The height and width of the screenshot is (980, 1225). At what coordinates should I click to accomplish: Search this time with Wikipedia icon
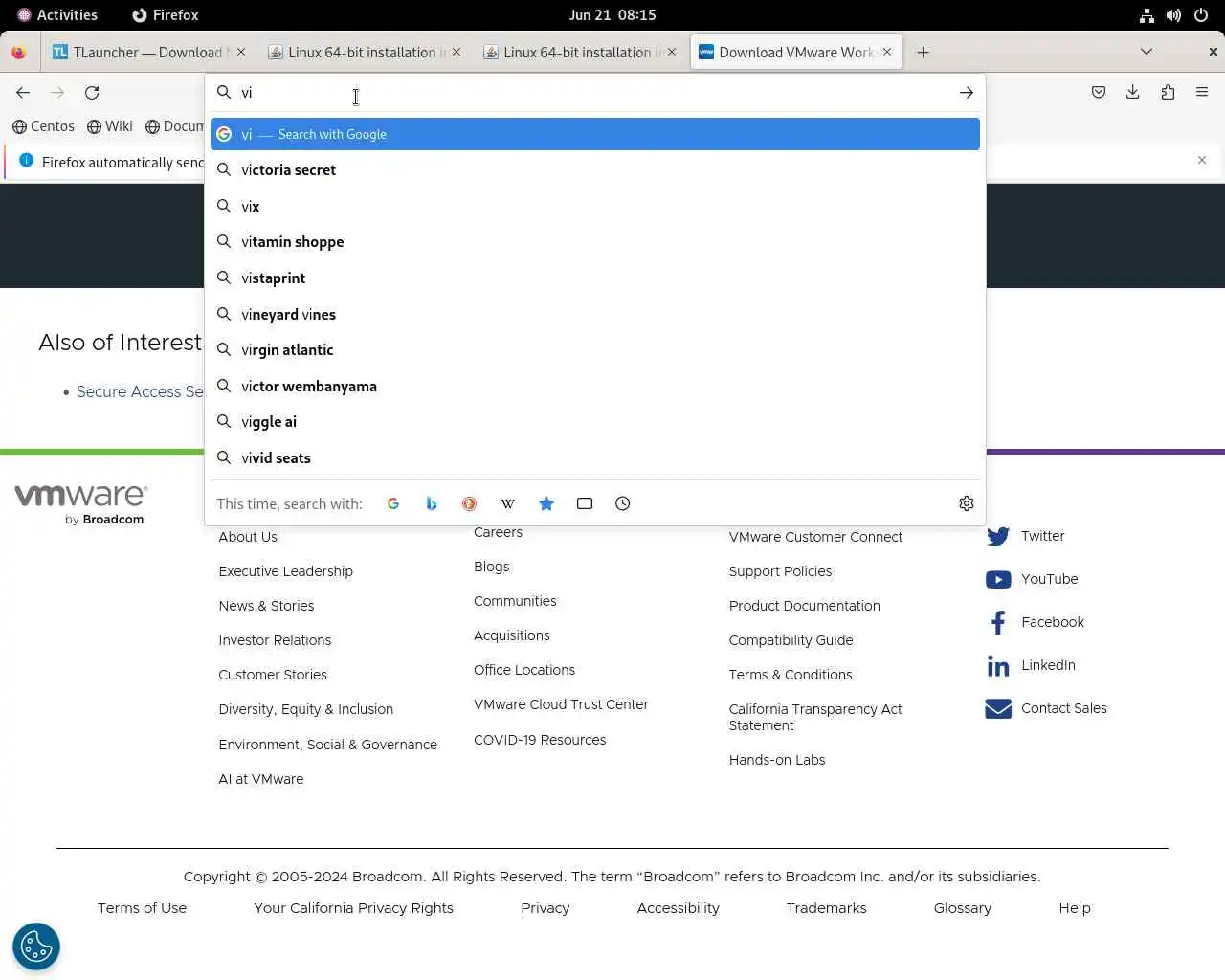508,503
